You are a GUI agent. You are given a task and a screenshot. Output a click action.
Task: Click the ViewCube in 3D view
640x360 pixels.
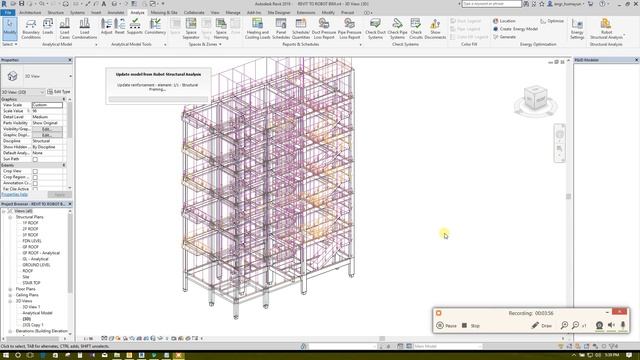pos(535,98)
